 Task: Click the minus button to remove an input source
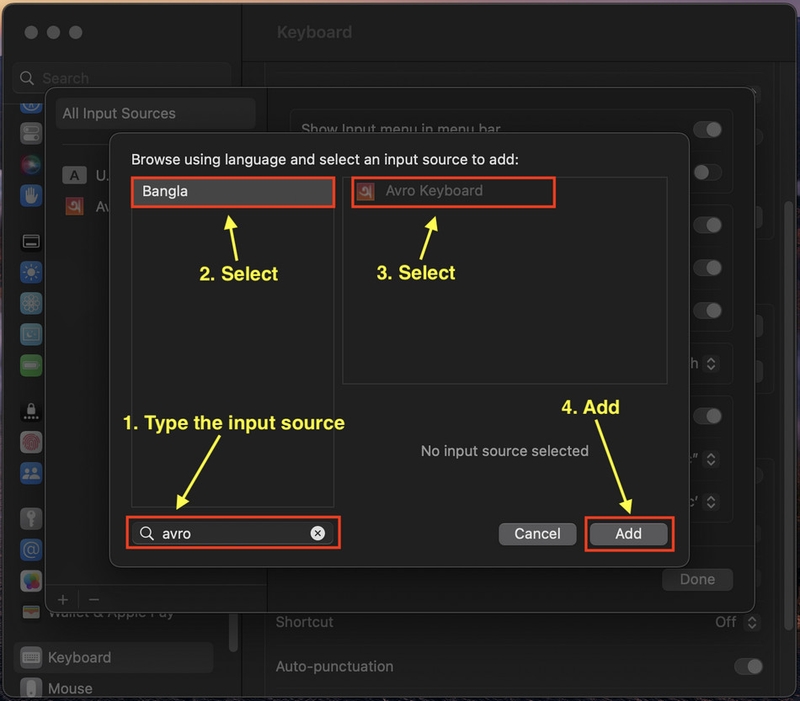94,599
